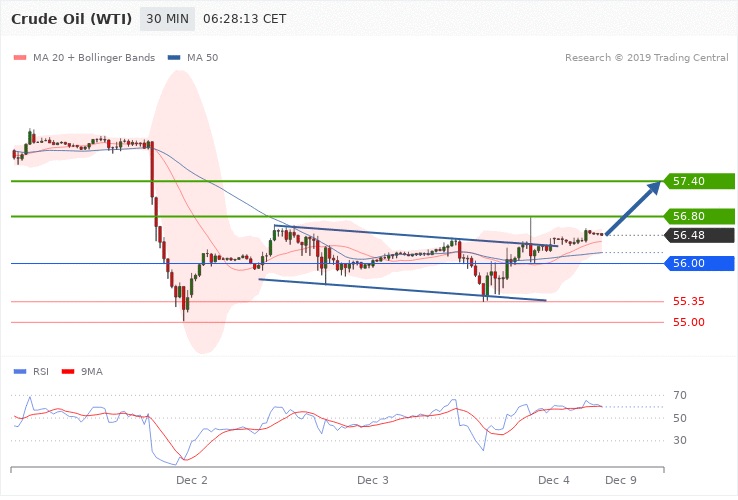Select the 57.40 green resistance label
The height and width of the screenshot is (500, 738).
click(x=700, y=181)
